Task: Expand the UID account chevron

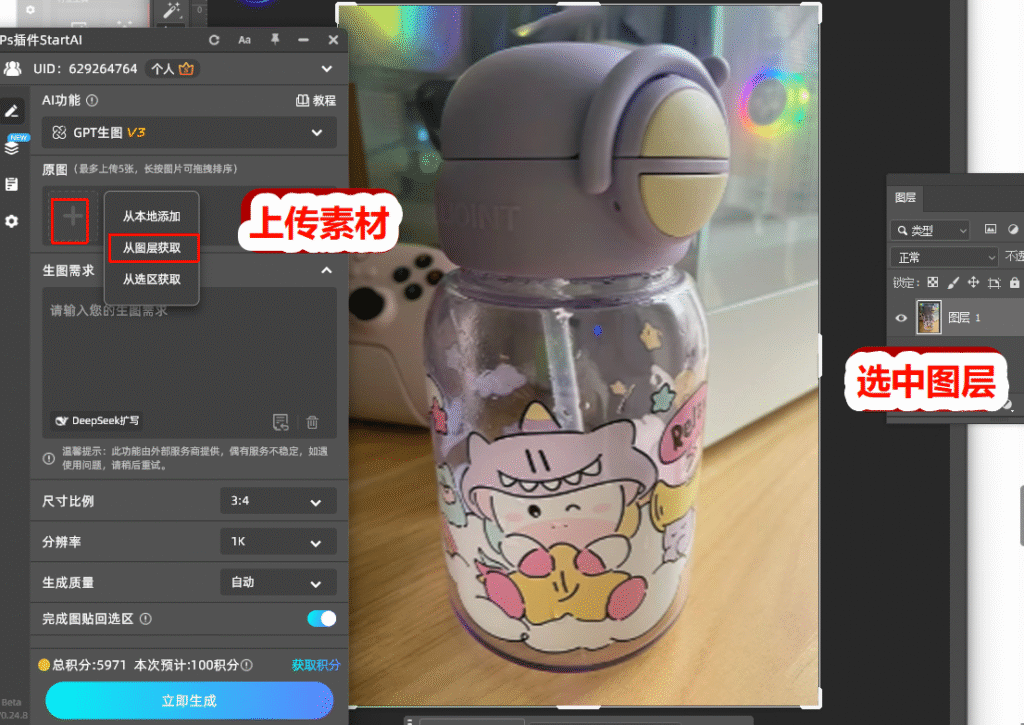Action: pyautogui.click(x=327, y=69)
